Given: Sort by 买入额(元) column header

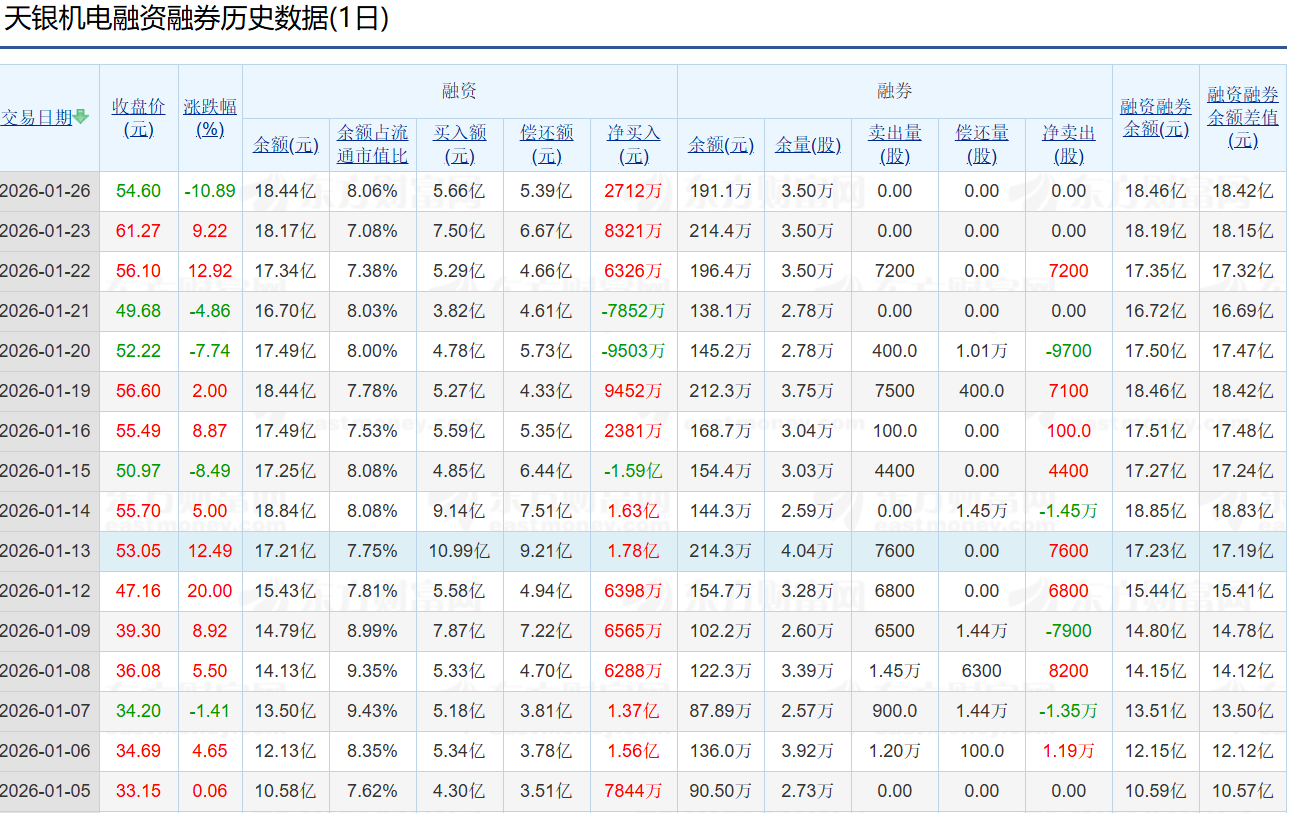Looking at the screenshot, I should click(459, 144).
